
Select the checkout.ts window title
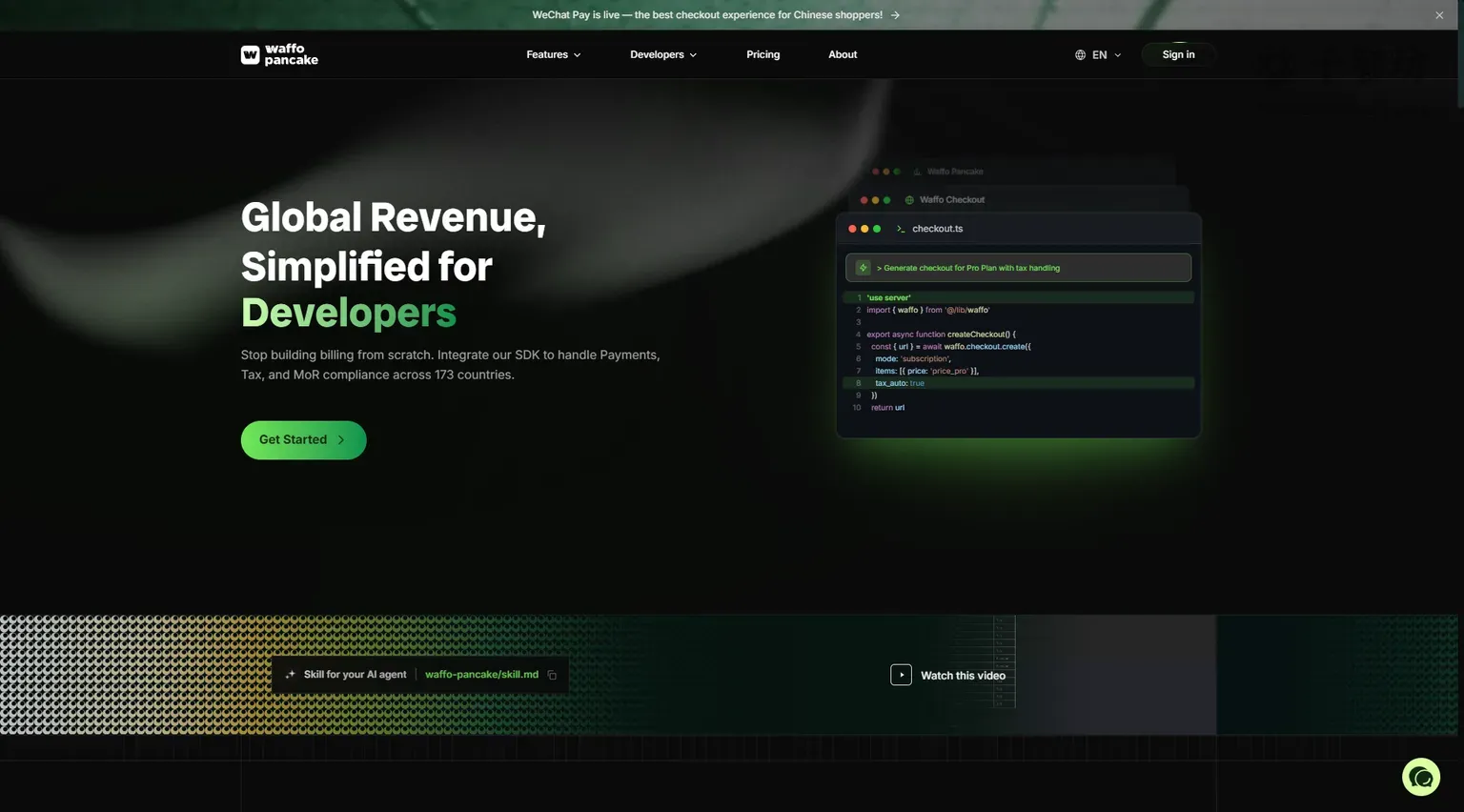(x=937, y=229)
